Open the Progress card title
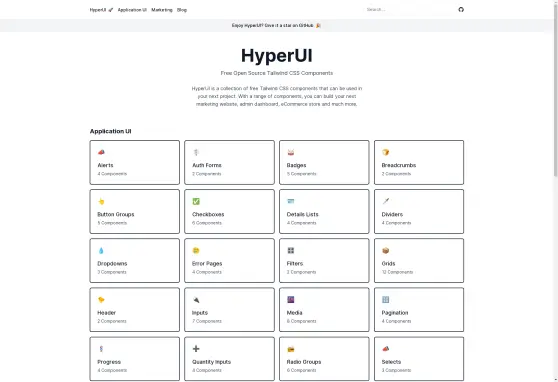 (109, 362)
